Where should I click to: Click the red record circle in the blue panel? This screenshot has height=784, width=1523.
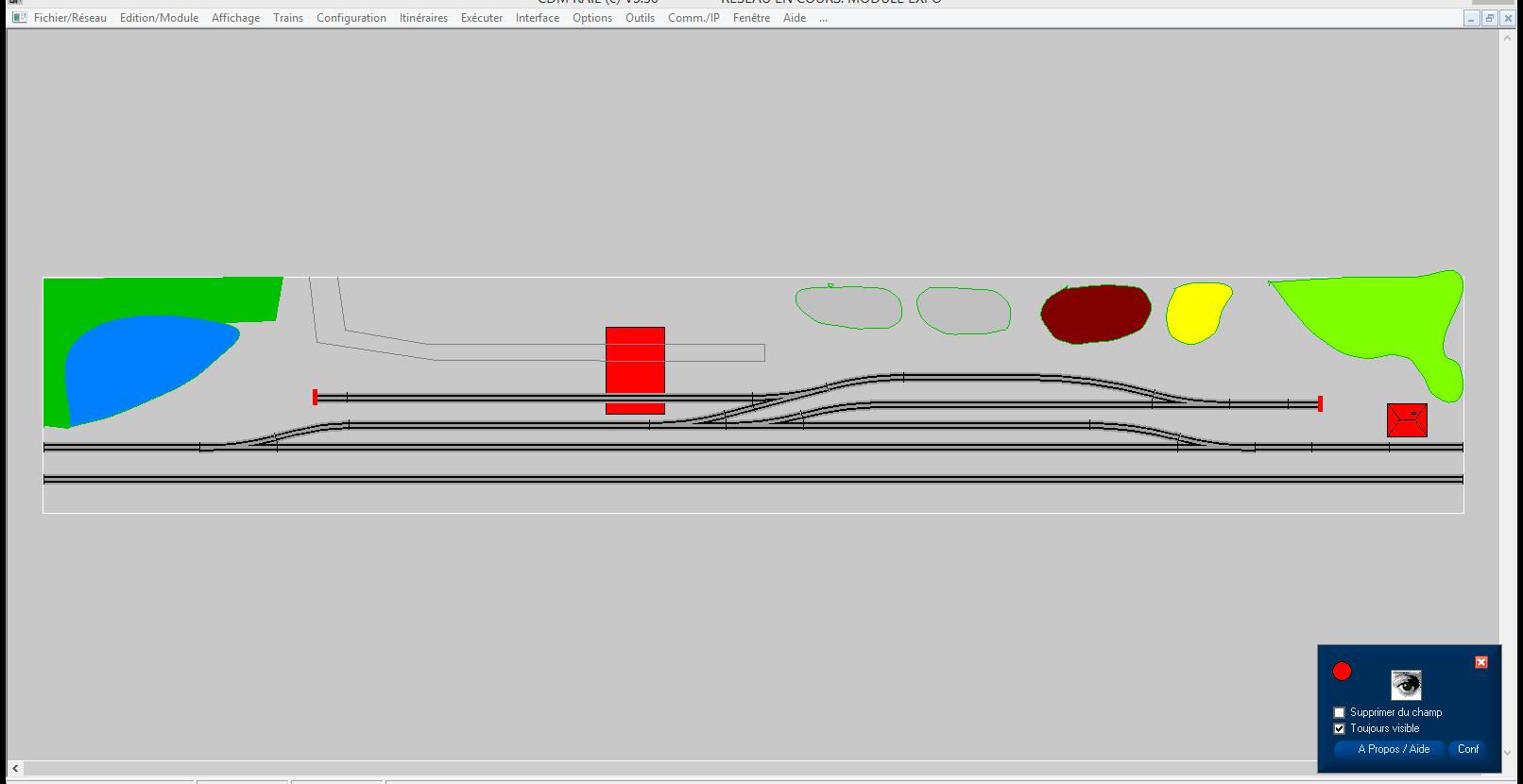1342,672
